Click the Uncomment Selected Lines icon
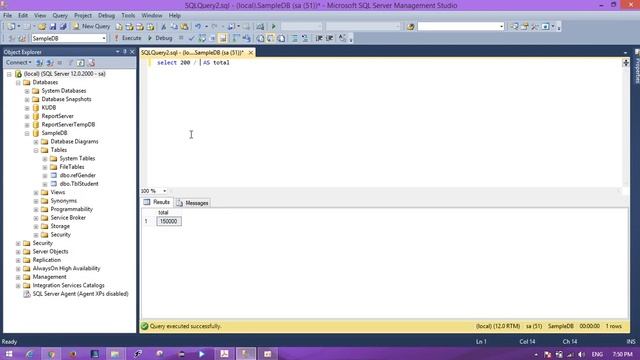640x360 pixels. [305, 38]
